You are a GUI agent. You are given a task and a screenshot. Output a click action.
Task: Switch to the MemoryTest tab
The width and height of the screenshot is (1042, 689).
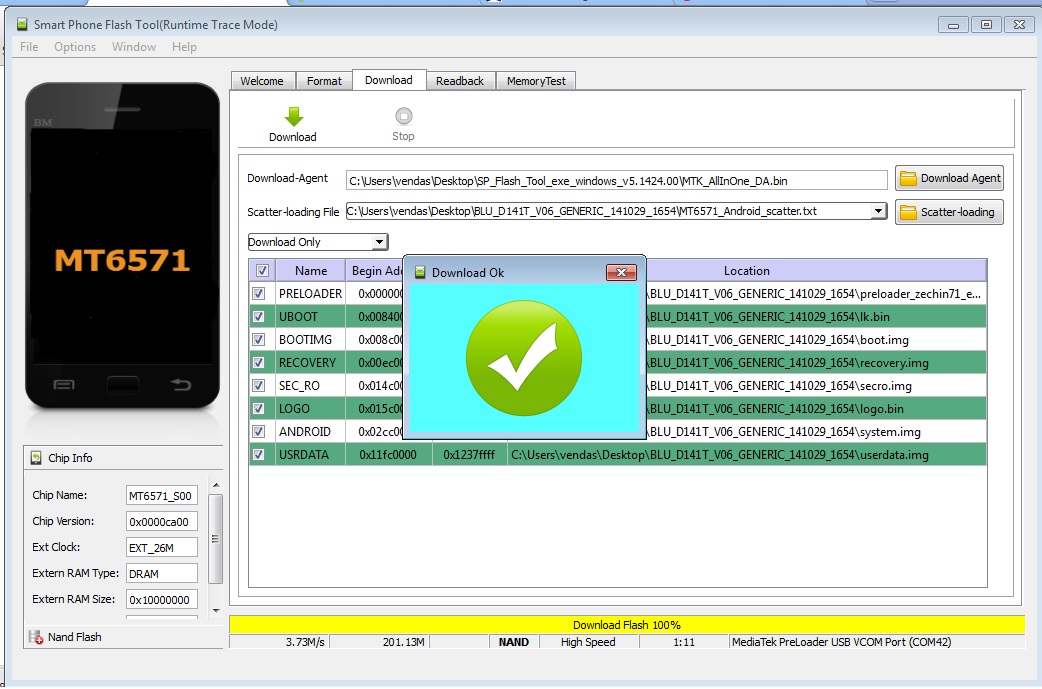point(536,81)
